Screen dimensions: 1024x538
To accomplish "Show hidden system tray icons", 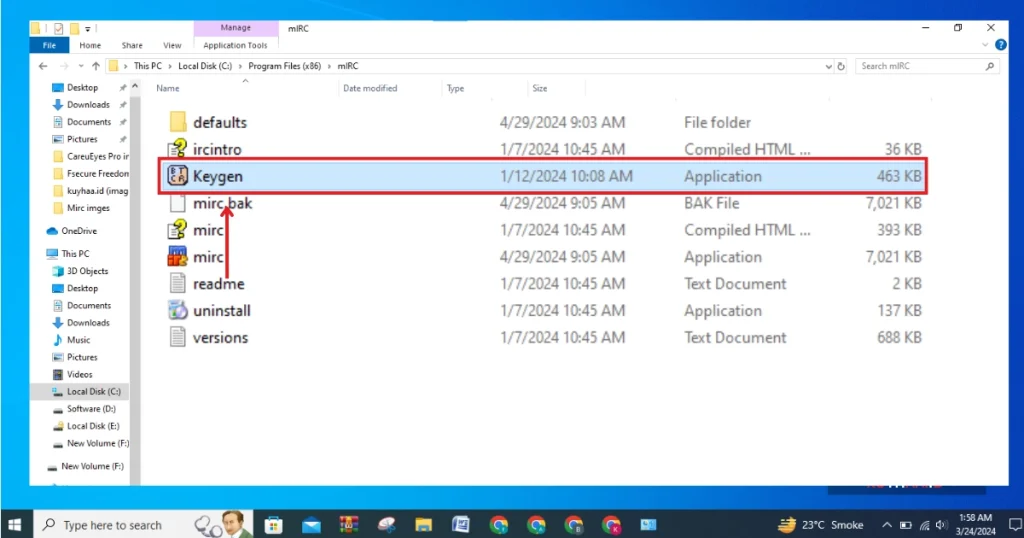I will tap(886, 525).
